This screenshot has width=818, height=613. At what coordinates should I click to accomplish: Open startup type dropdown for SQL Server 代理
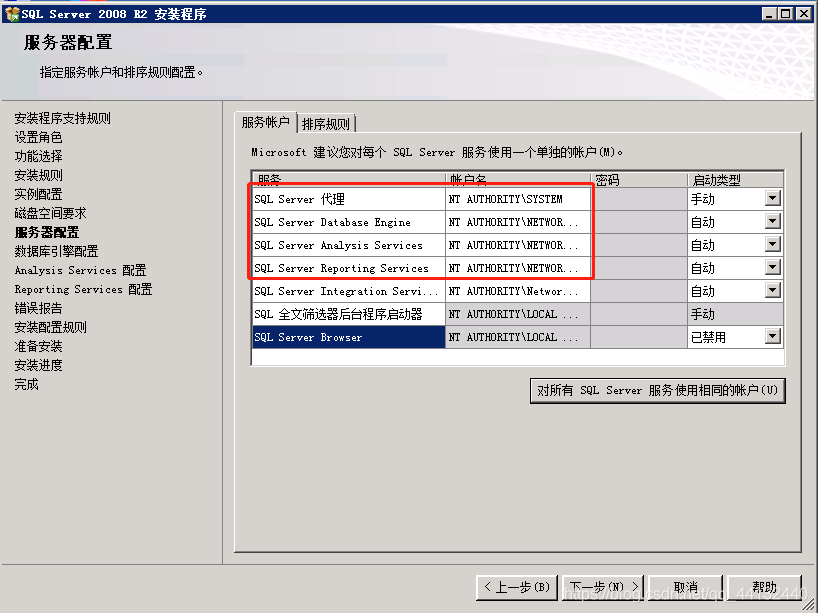point(773,198)
